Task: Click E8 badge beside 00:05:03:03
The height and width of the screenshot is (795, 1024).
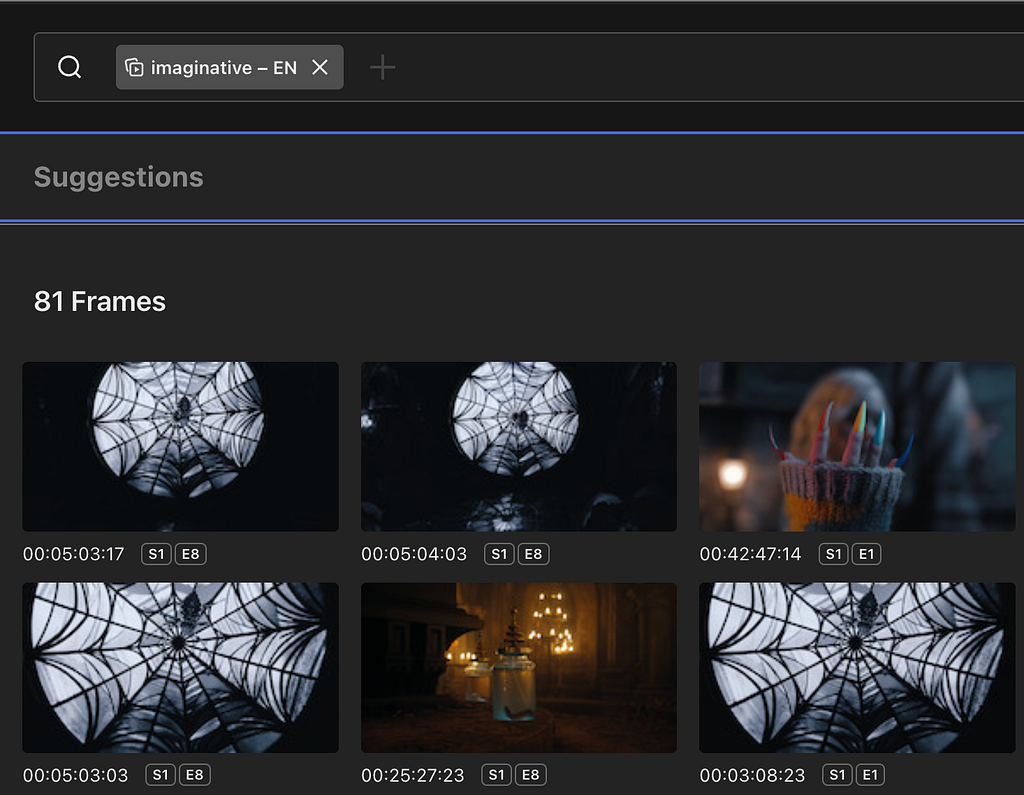Action: (195, 775)
